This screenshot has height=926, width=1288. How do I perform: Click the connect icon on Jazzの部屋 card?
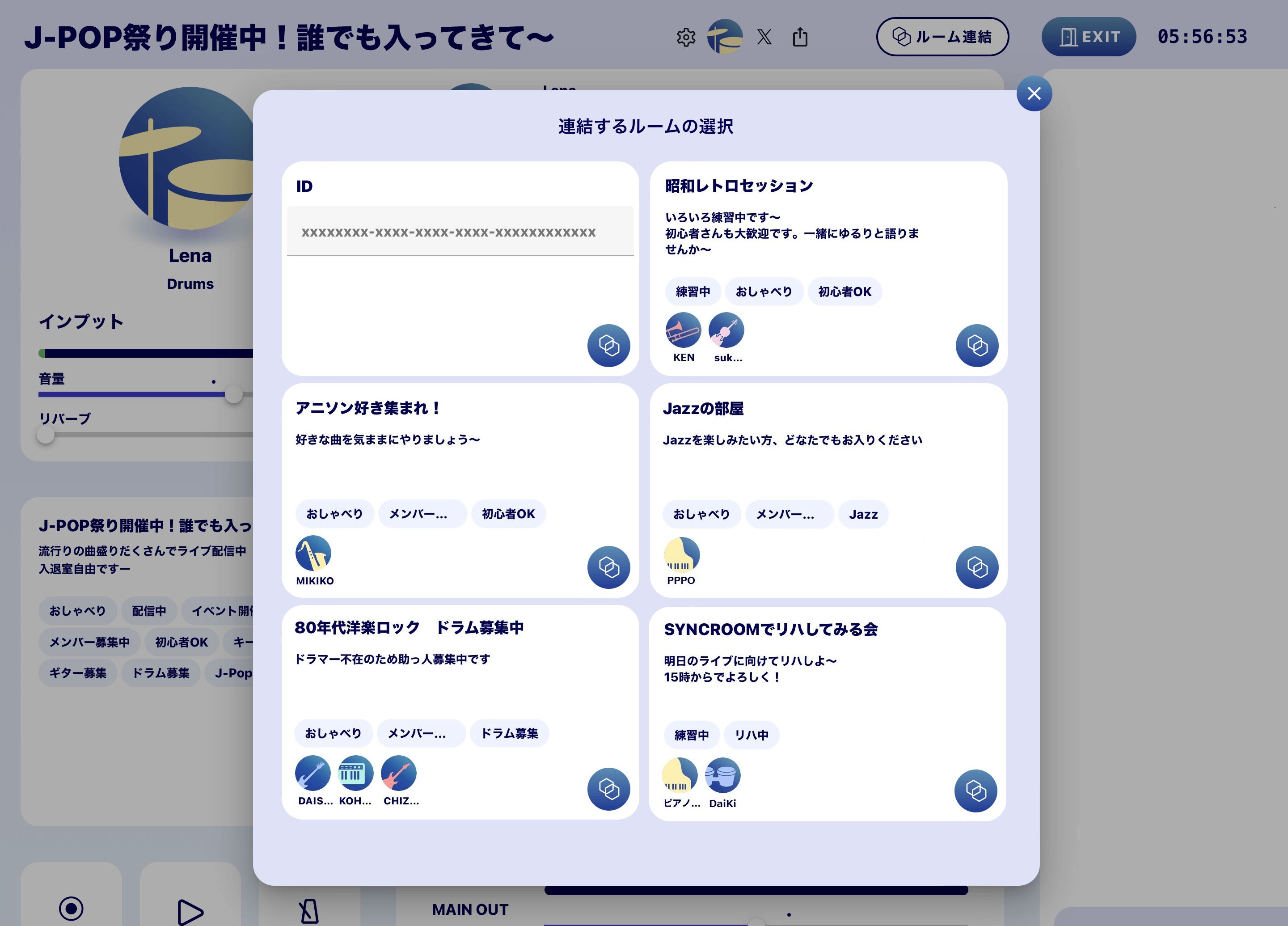pos(976,567)
